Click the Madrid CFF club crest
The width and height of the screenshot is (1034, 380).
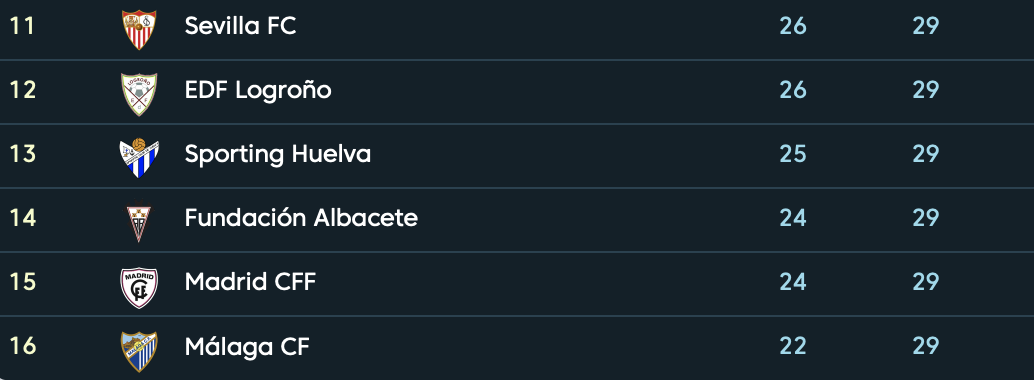coord(138,287)
